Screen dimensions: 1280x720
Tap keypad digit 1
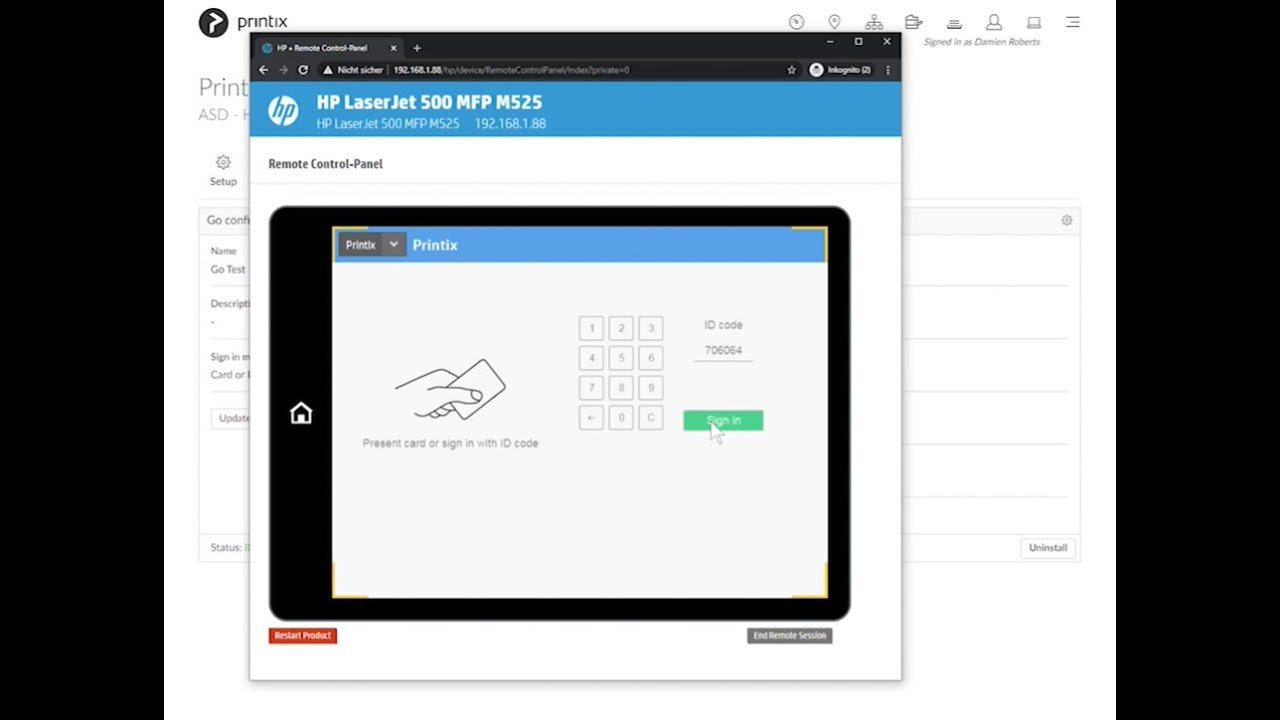tap(591, 328)
